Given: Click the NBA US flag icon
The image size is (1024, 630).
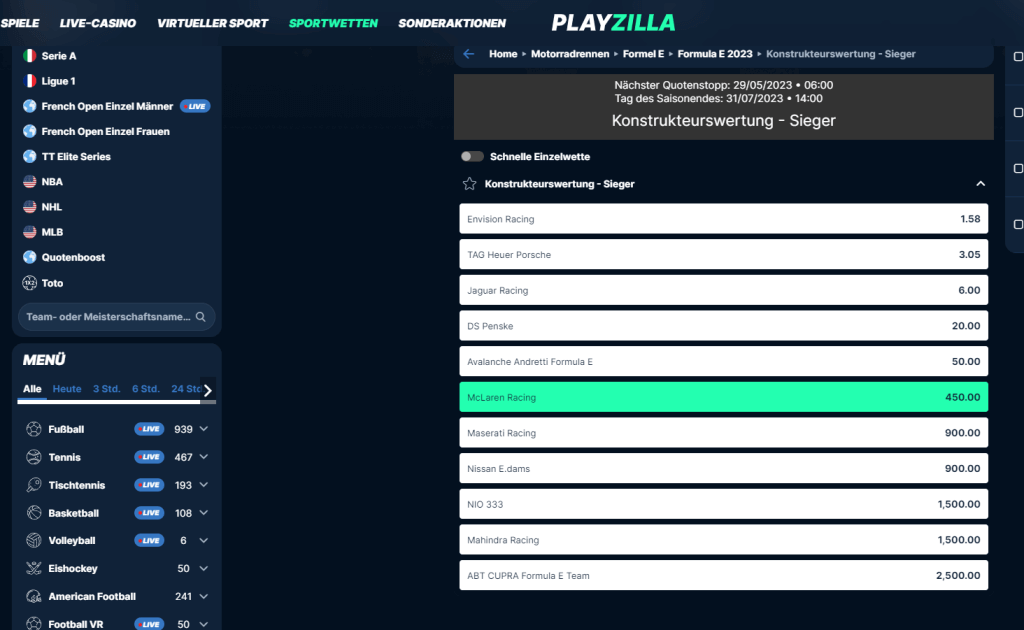Looking at the screenshot, I should coord(29,181).
